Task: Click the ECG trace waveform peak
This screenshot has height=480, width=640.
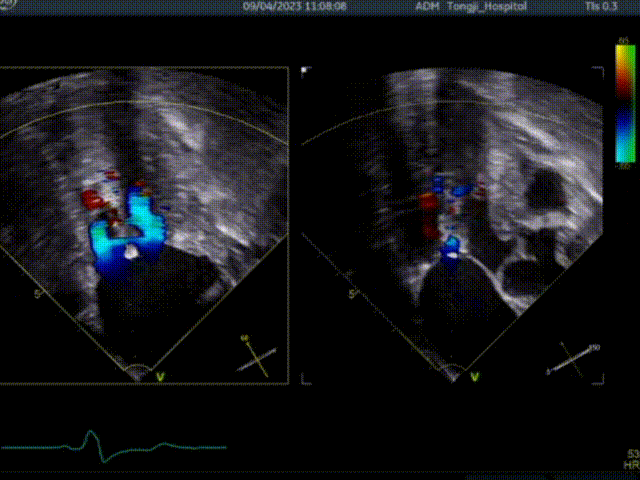Action: (92, 434)
